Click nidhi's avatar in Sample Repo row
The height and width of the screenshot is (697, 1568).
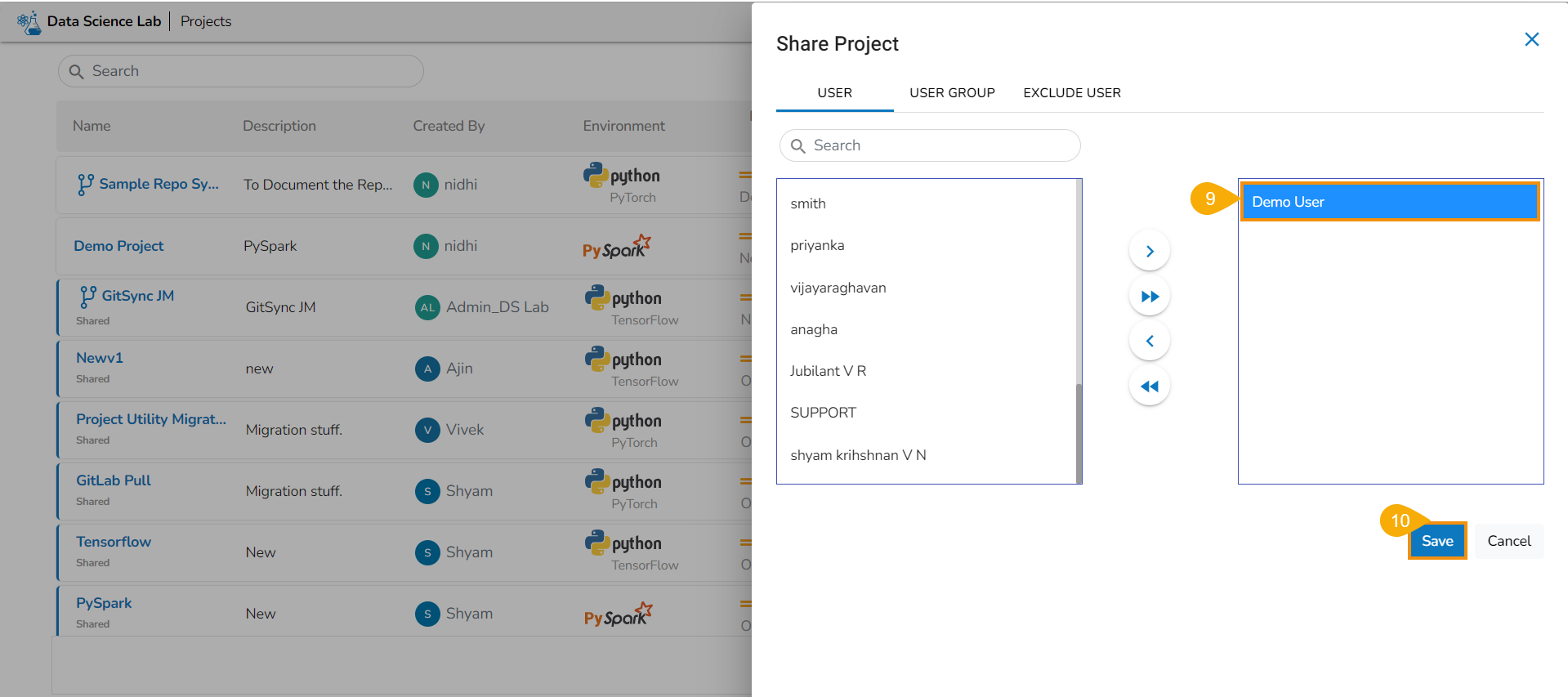pos(425,185)
